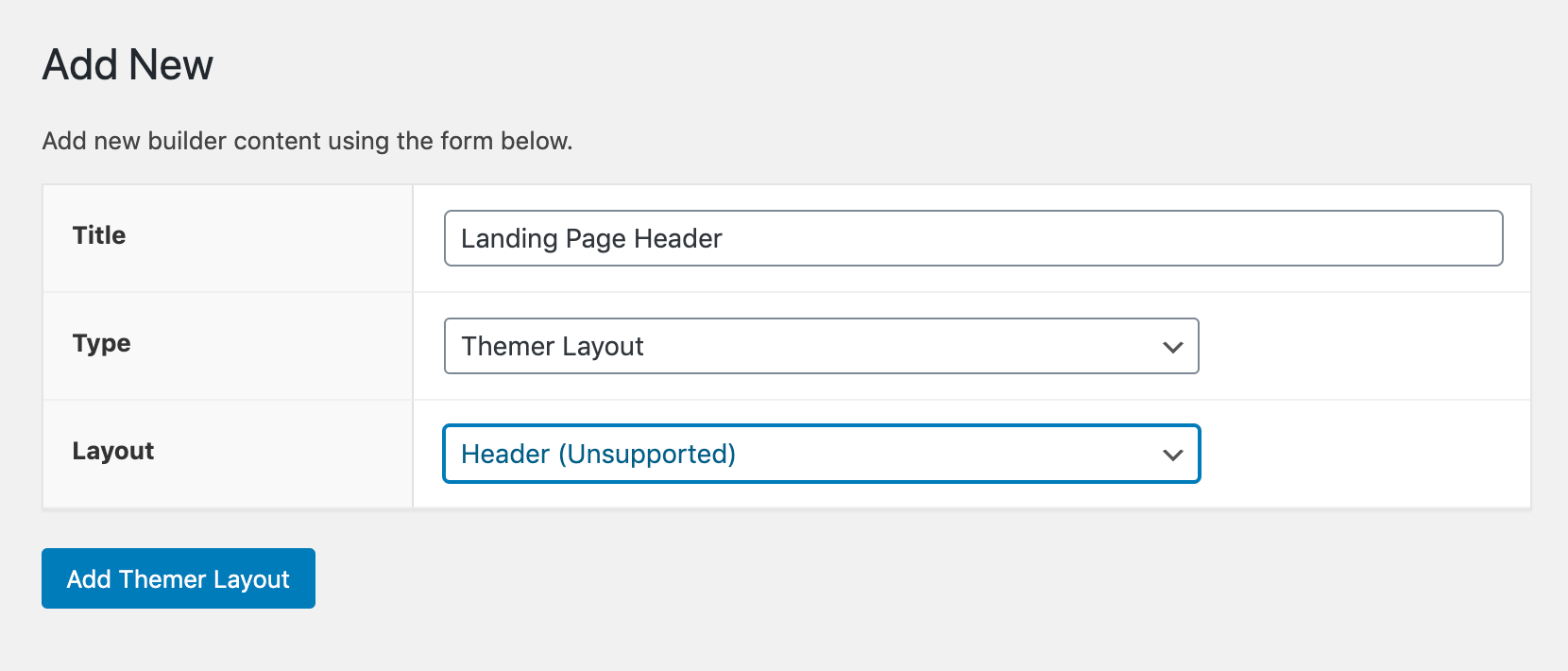Click the Add New page heading
Viewport: 1568px width, 671px height.
point(127,63)
